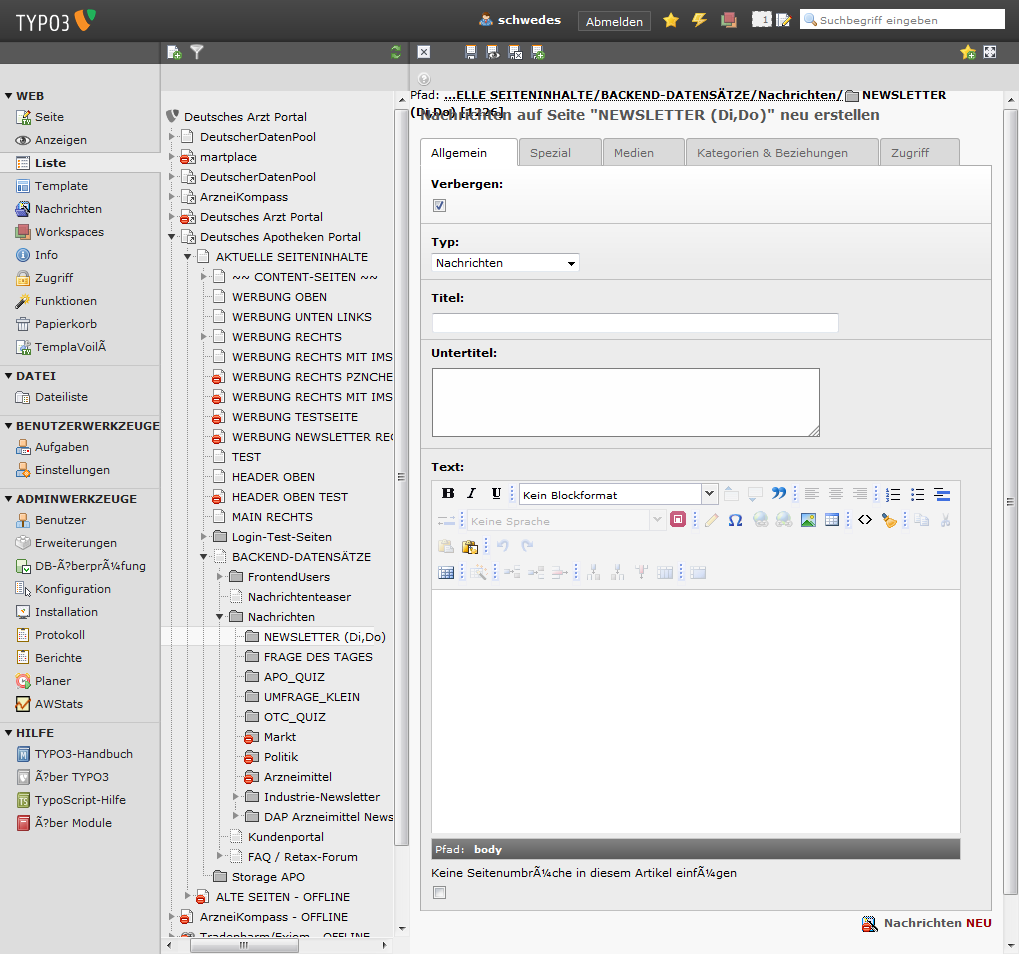Viewport: 1019px width, 954px height.
Task: Click into the Titel input field
Action: coord(635,323)
